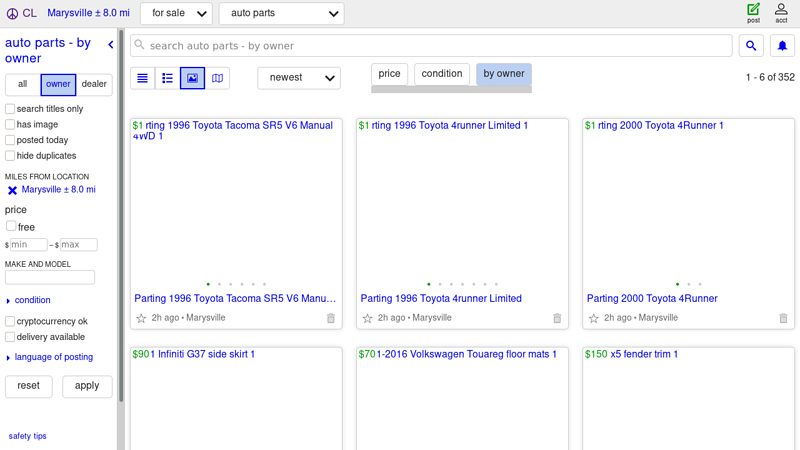Enable the has image checkbox

coord(10,124)
